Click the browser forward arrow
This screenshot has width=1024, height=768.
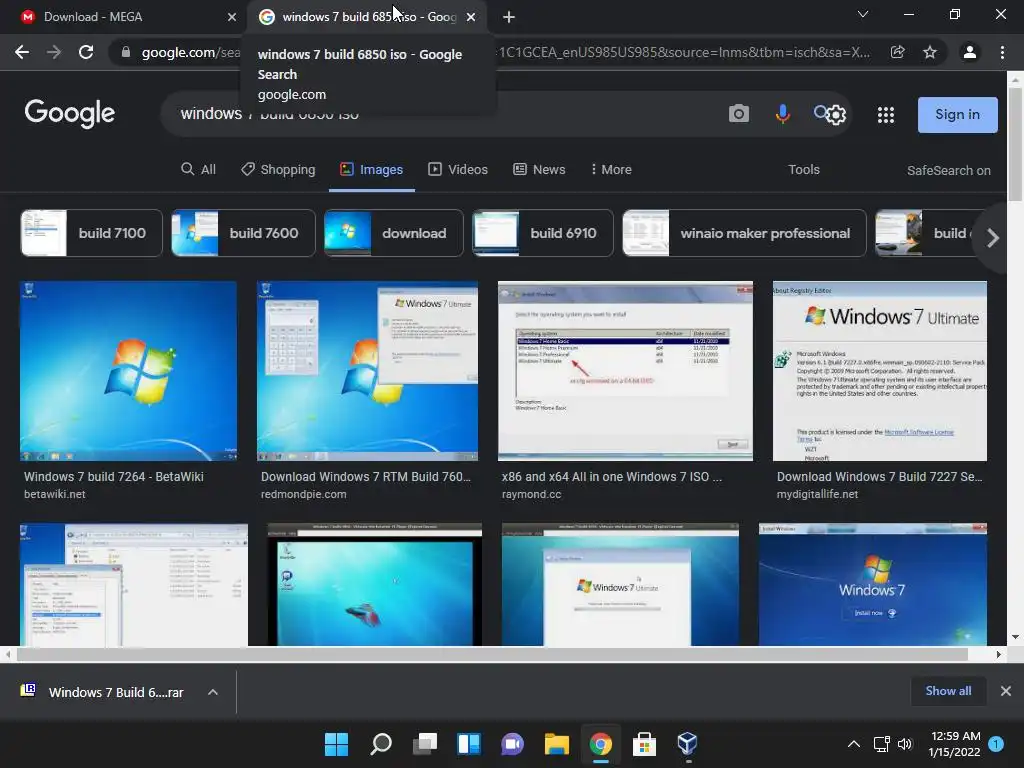point(54,52)
